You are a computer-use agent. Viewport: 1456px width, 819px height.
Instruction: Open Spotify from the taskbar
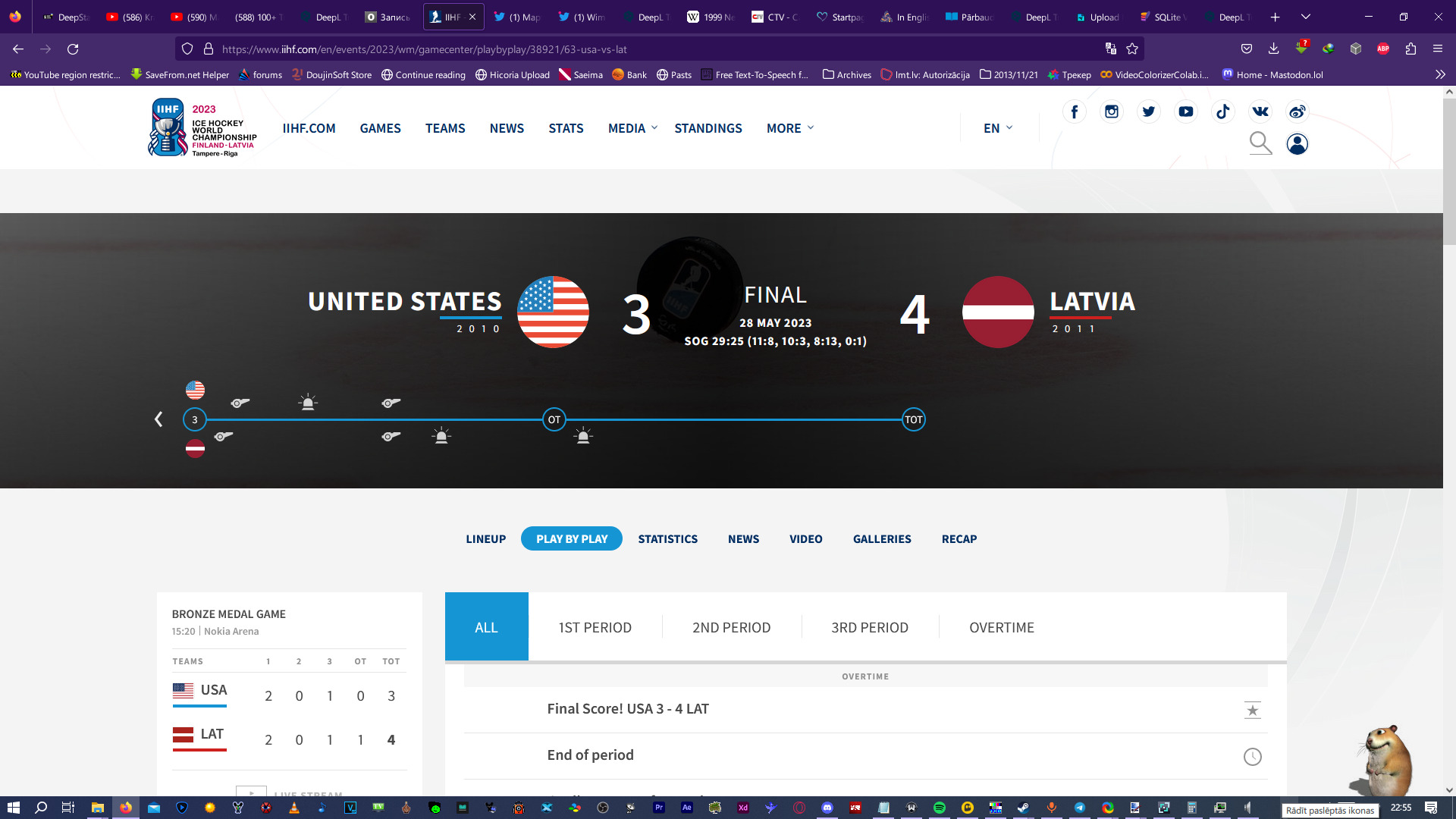tap(939, 808)
